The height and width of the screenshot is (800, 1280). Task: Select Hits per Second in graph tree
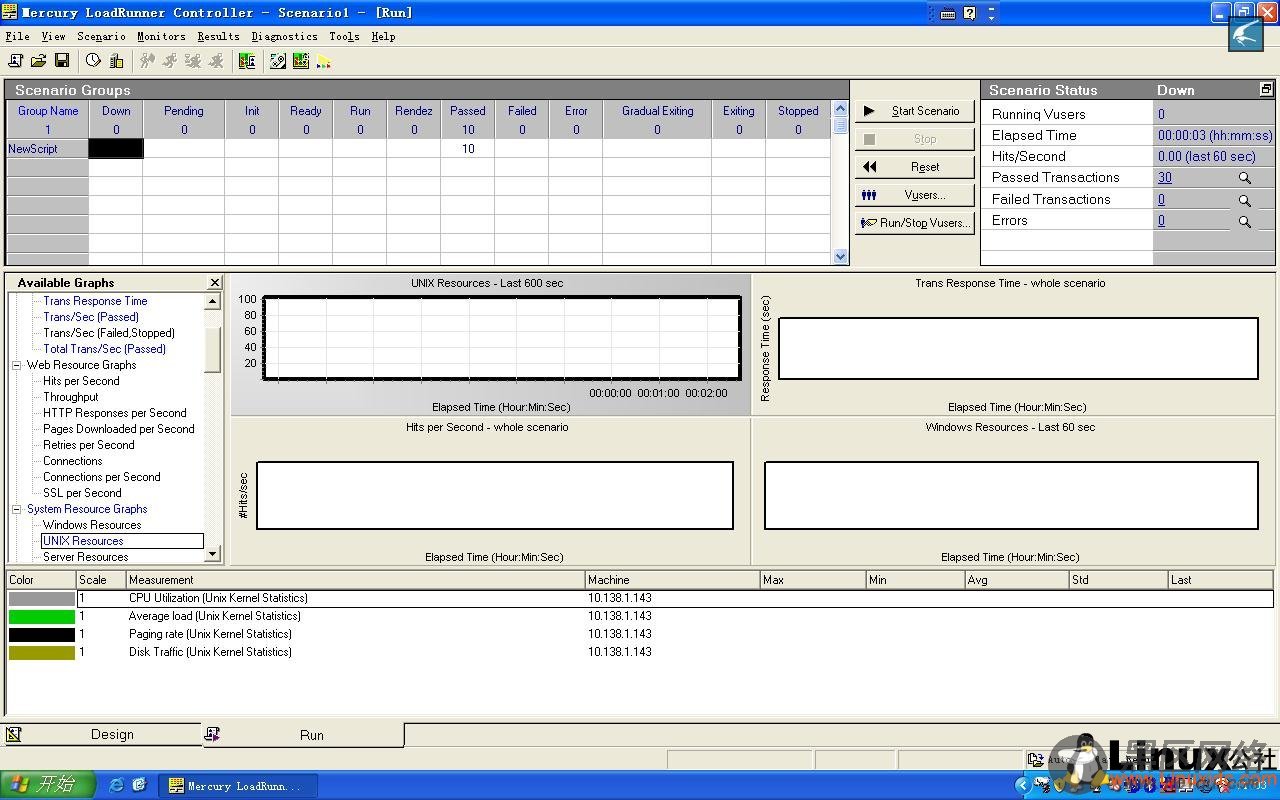coord(81,381)
